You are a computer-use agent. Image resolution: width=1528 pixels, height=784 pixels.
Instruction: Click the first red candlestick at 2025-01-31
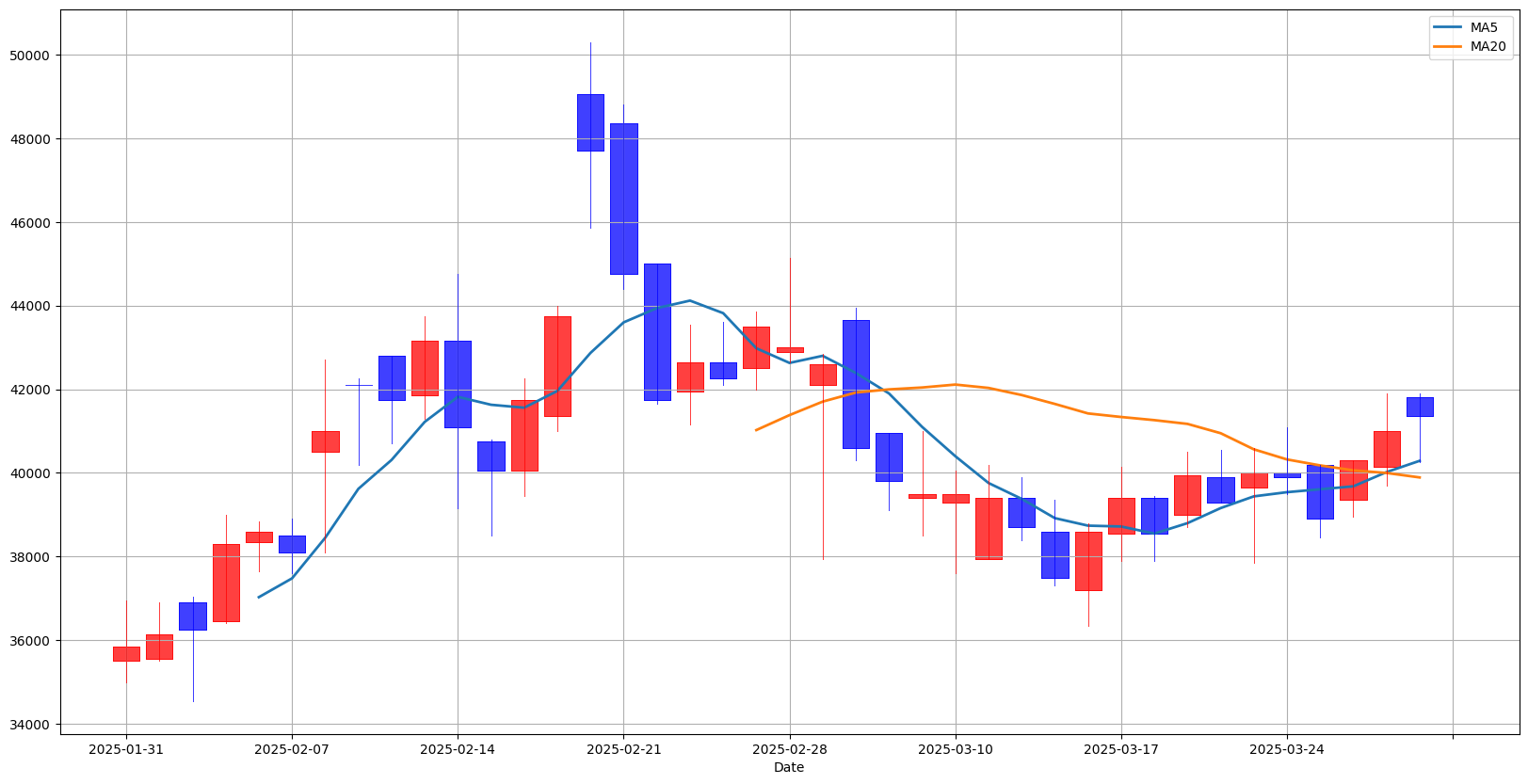126,654
